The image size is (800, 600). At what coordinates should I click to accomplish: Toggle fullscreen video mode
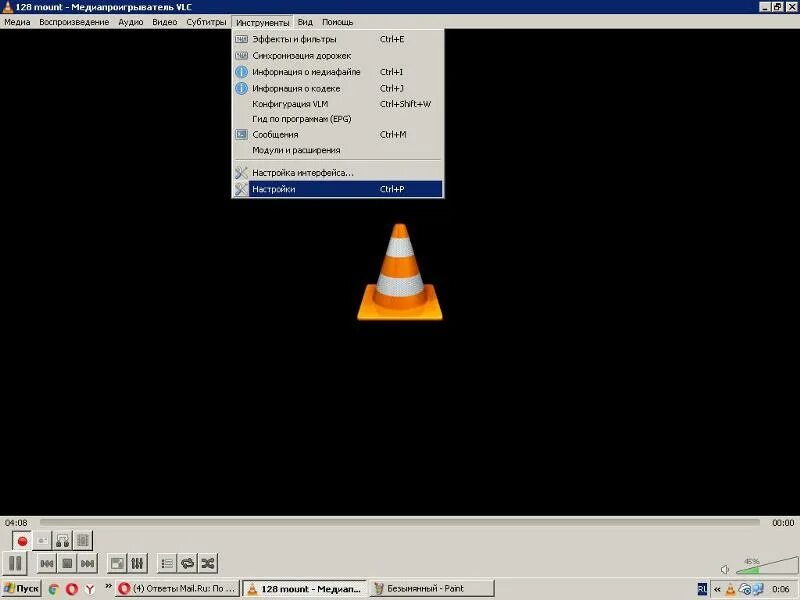pyautogui.click(x=117, y=564)
